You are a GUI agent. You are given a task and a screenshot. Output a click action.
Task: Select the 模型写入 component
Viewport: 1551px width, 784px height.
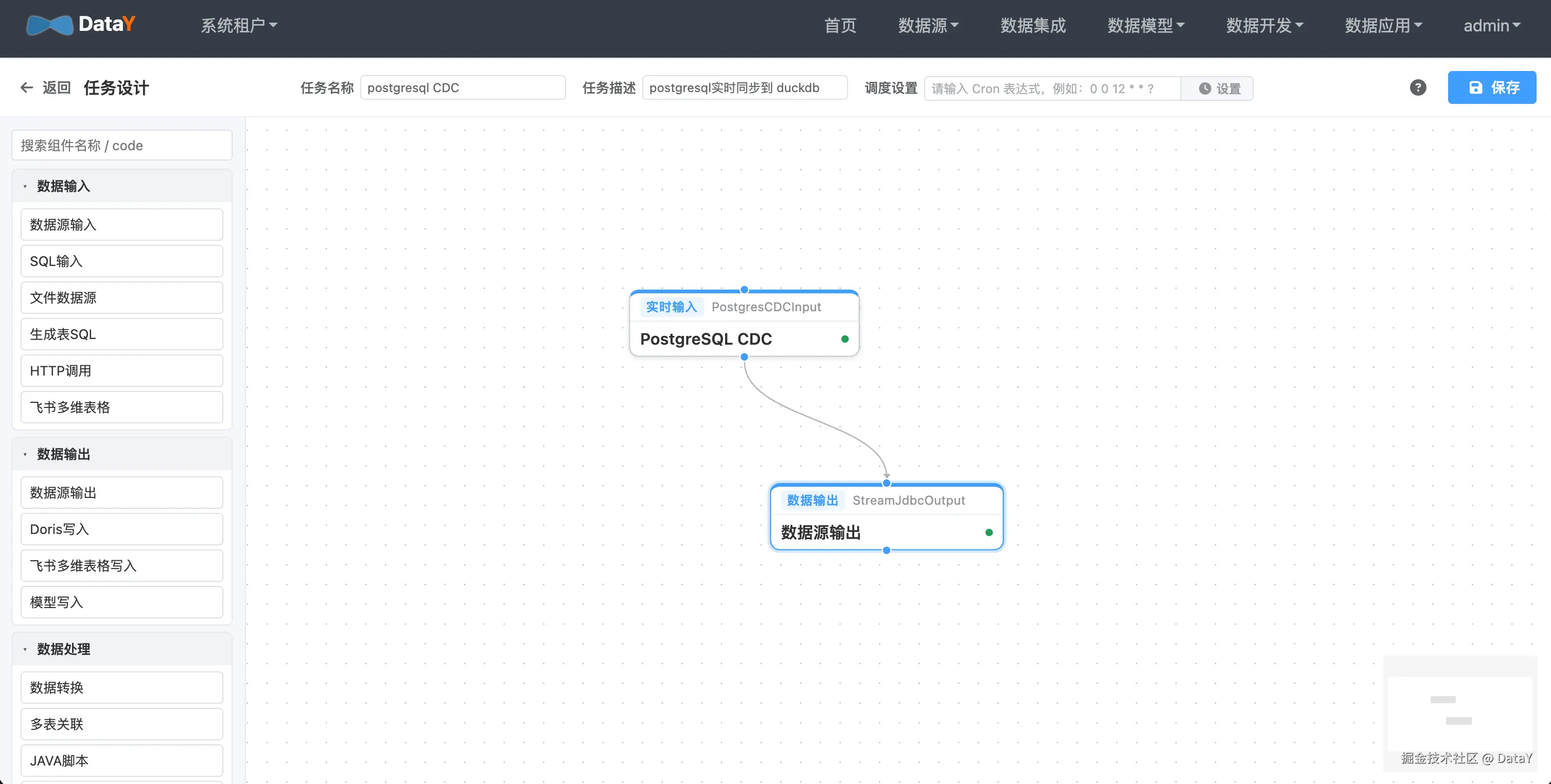coord(121,602)
